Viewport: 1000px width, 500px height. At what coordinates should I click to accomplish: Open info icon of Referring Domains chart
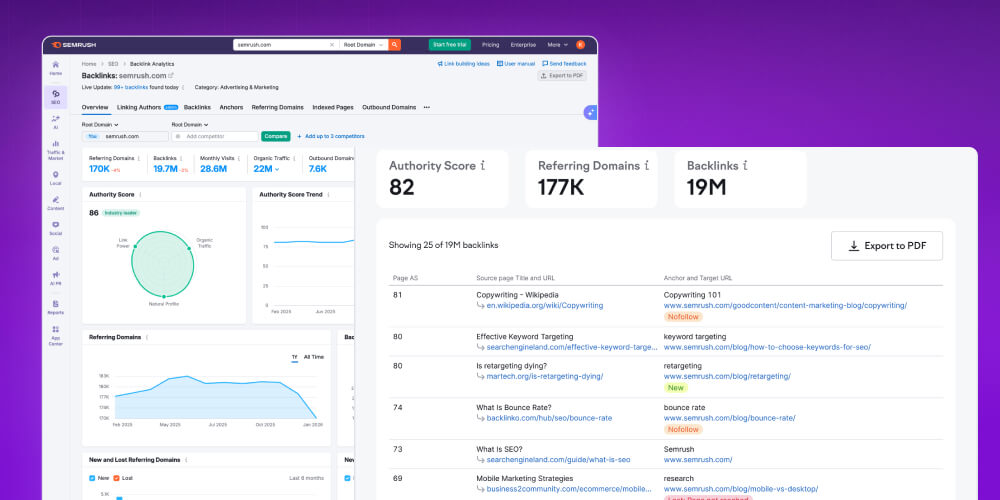coord(147,337)
